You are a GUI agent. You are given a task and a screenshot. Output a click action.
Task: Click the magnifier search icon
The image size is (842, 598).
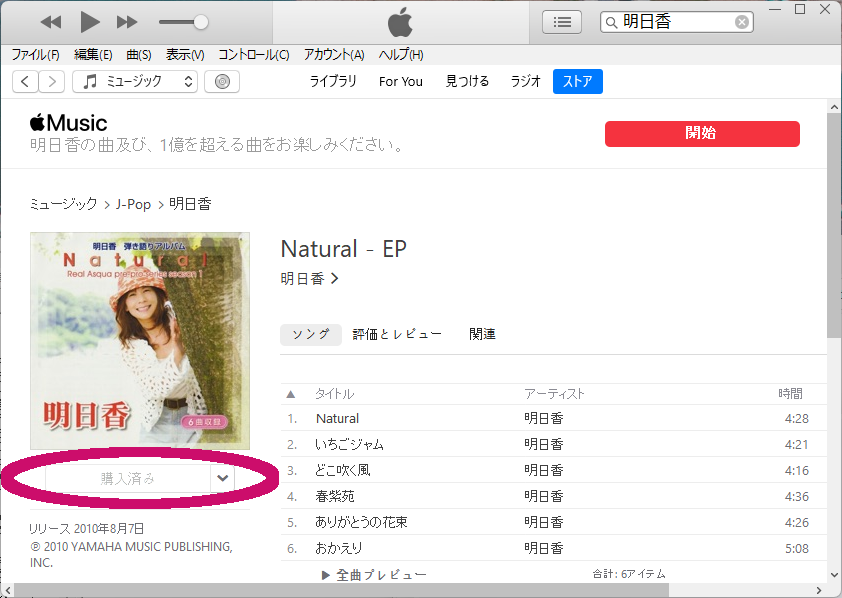(611, 23)
